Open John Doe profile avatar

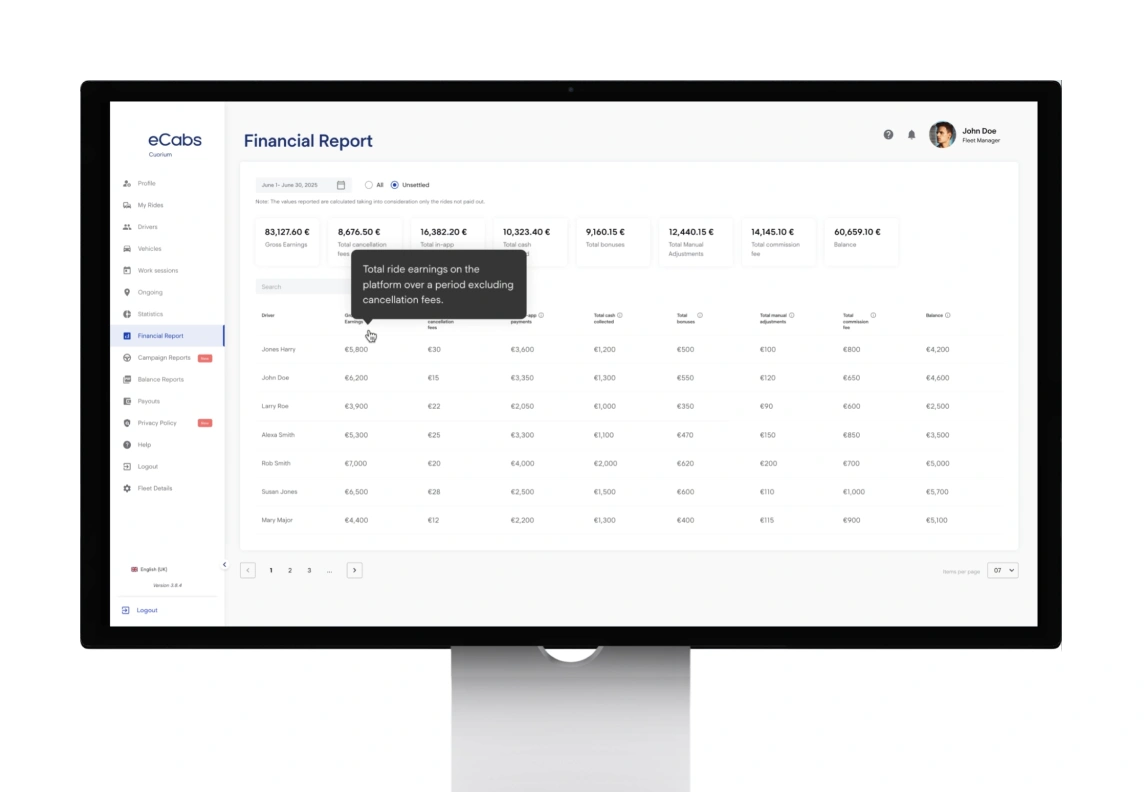pyautogui.click(x=942, y=135)
